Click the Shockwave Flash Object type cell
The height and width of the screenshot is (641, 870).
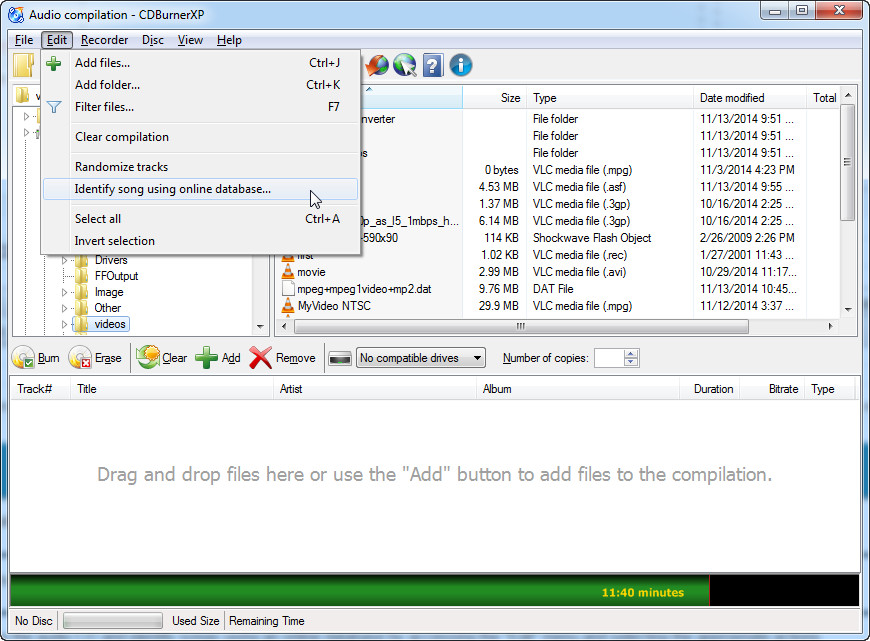tap(592, 238)
